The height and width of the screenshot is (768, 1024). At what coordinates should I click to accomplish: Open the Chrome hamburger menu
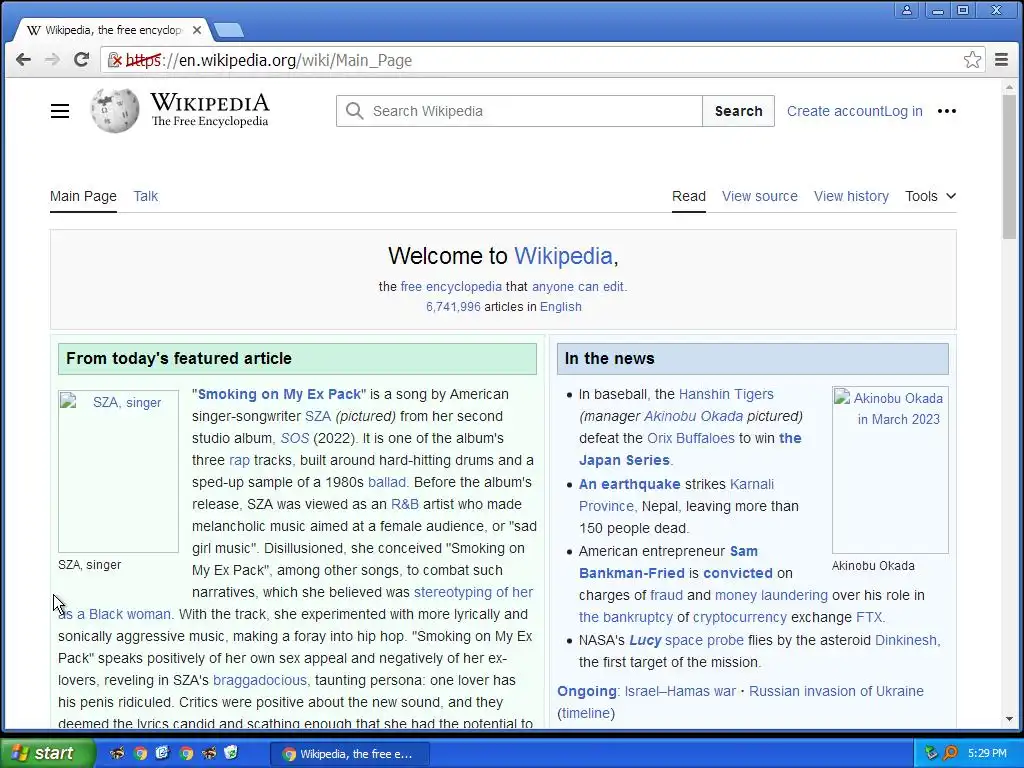(x=1001, y=60)
